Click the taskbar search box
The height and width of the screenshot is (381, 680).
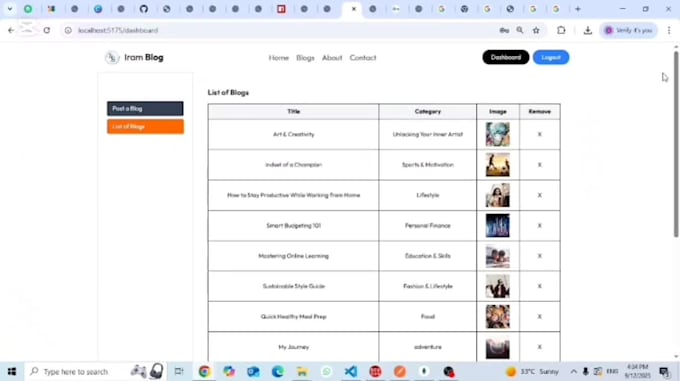point(96,371)
